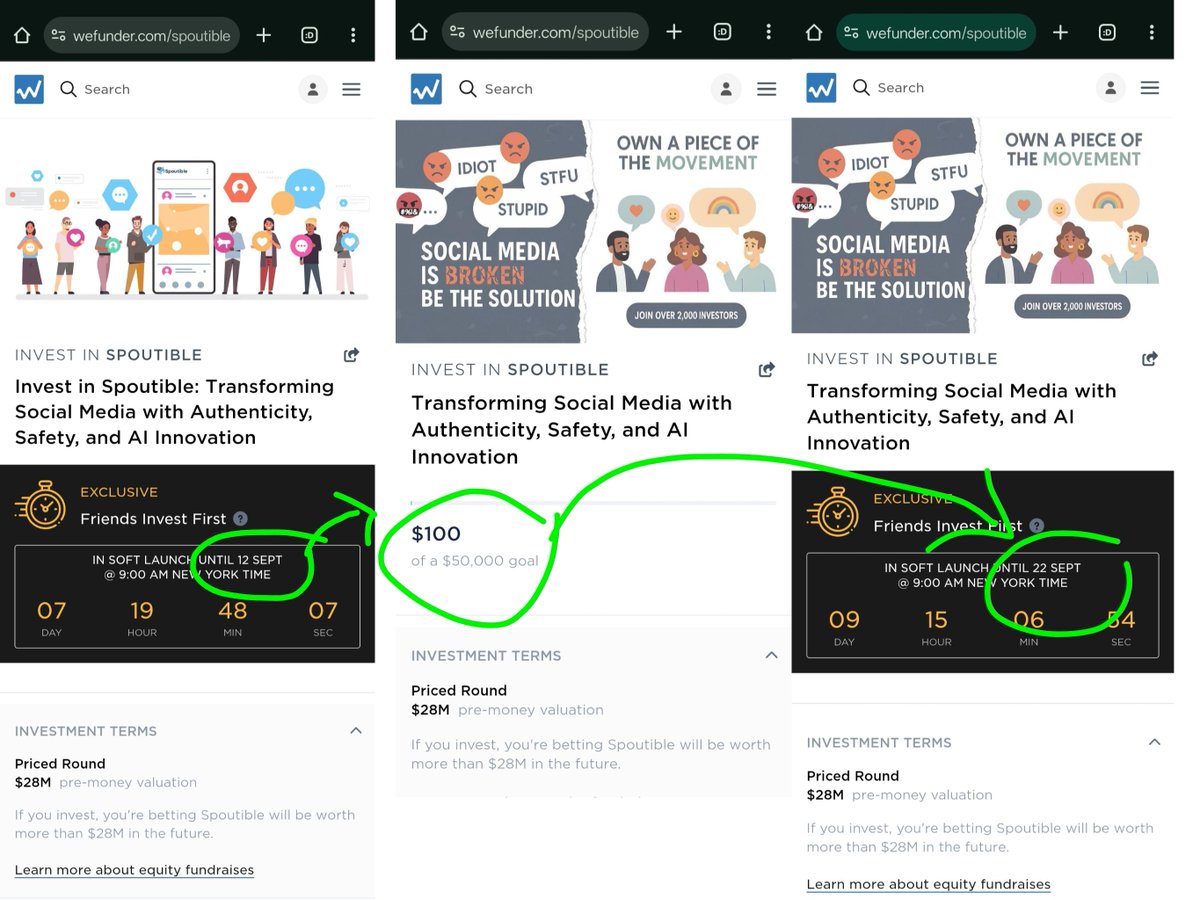Click 'INVEST IN SPOUTIBLE' heading, middle screenshot
This screenshot has width=1200, height=900.
click(510, 370)
